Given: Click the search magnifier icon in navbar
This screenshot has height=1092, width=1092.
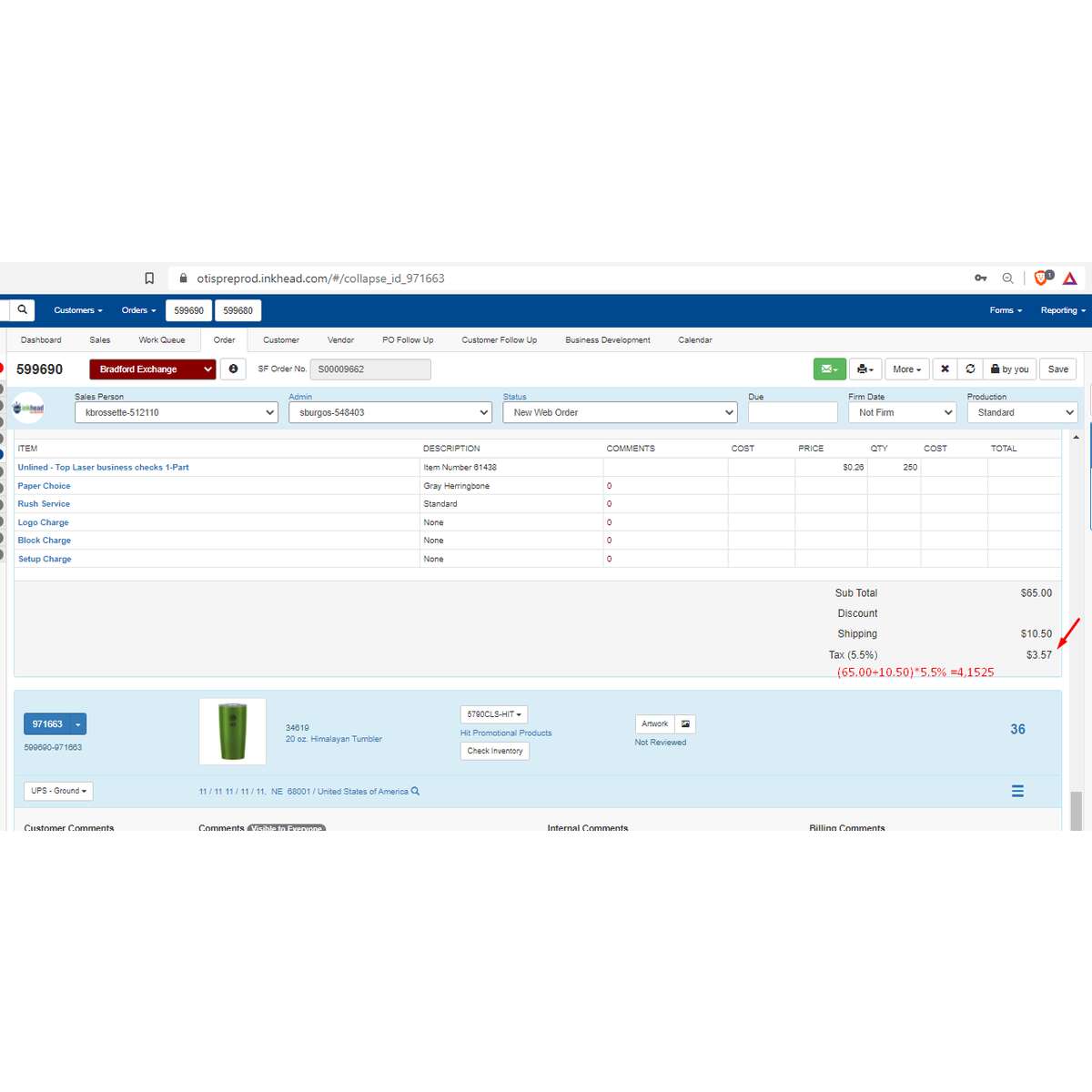Looking at the screenshot, I should 22,310.
